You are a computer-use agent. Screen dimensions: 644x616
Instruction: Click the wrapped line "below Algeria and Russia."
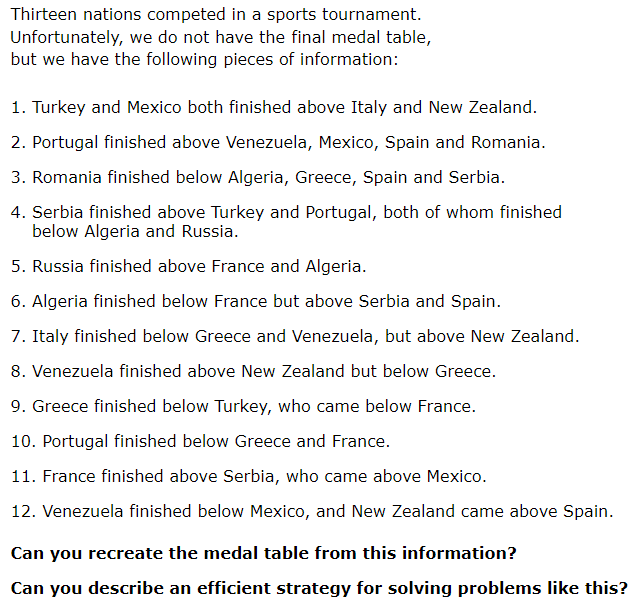point(135,231)
